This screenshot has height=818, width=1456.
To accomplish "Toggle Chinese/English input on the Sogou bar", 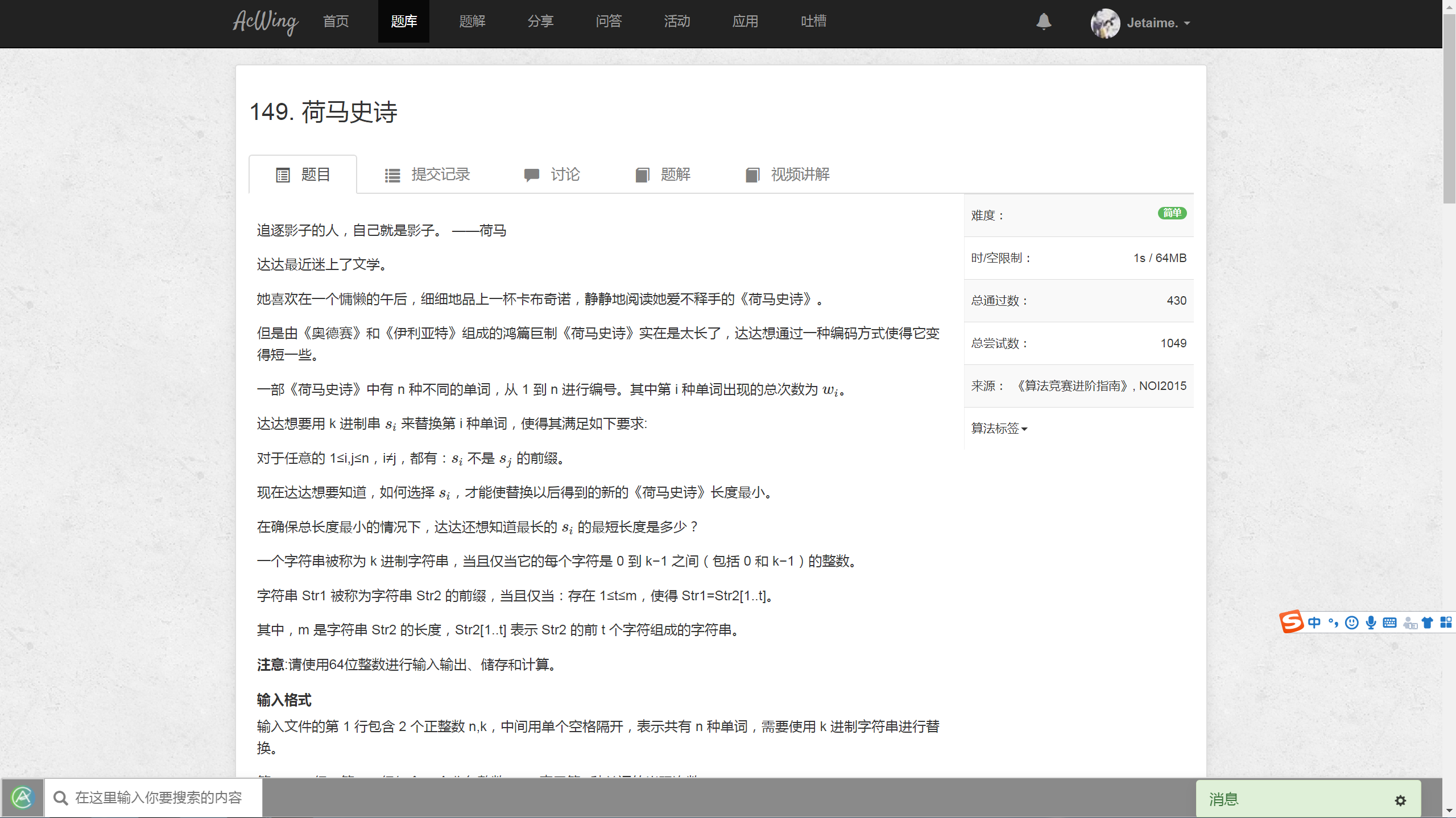I will [1315, 622].
